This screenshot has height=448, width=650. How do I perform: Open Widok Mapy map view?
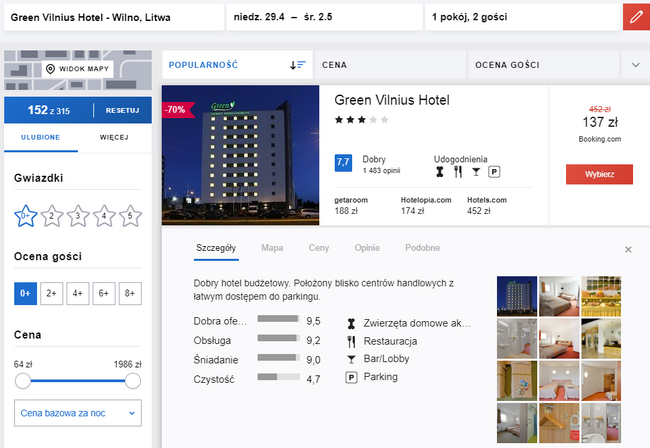coord(78,69)
